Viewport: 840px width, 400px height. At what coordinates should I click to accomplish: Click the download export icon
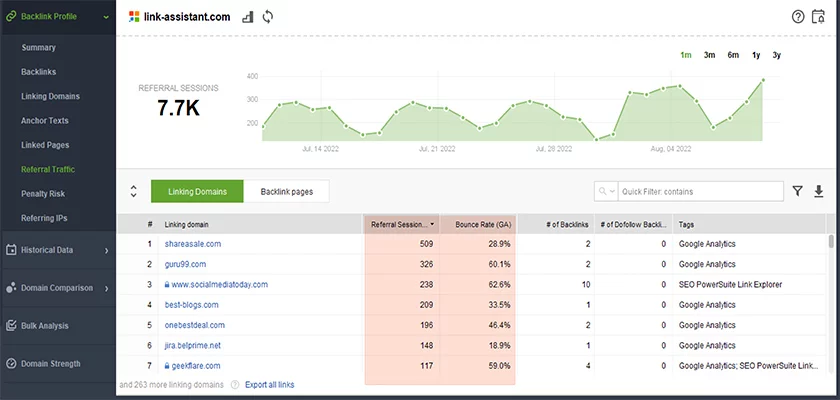point(819,191)
